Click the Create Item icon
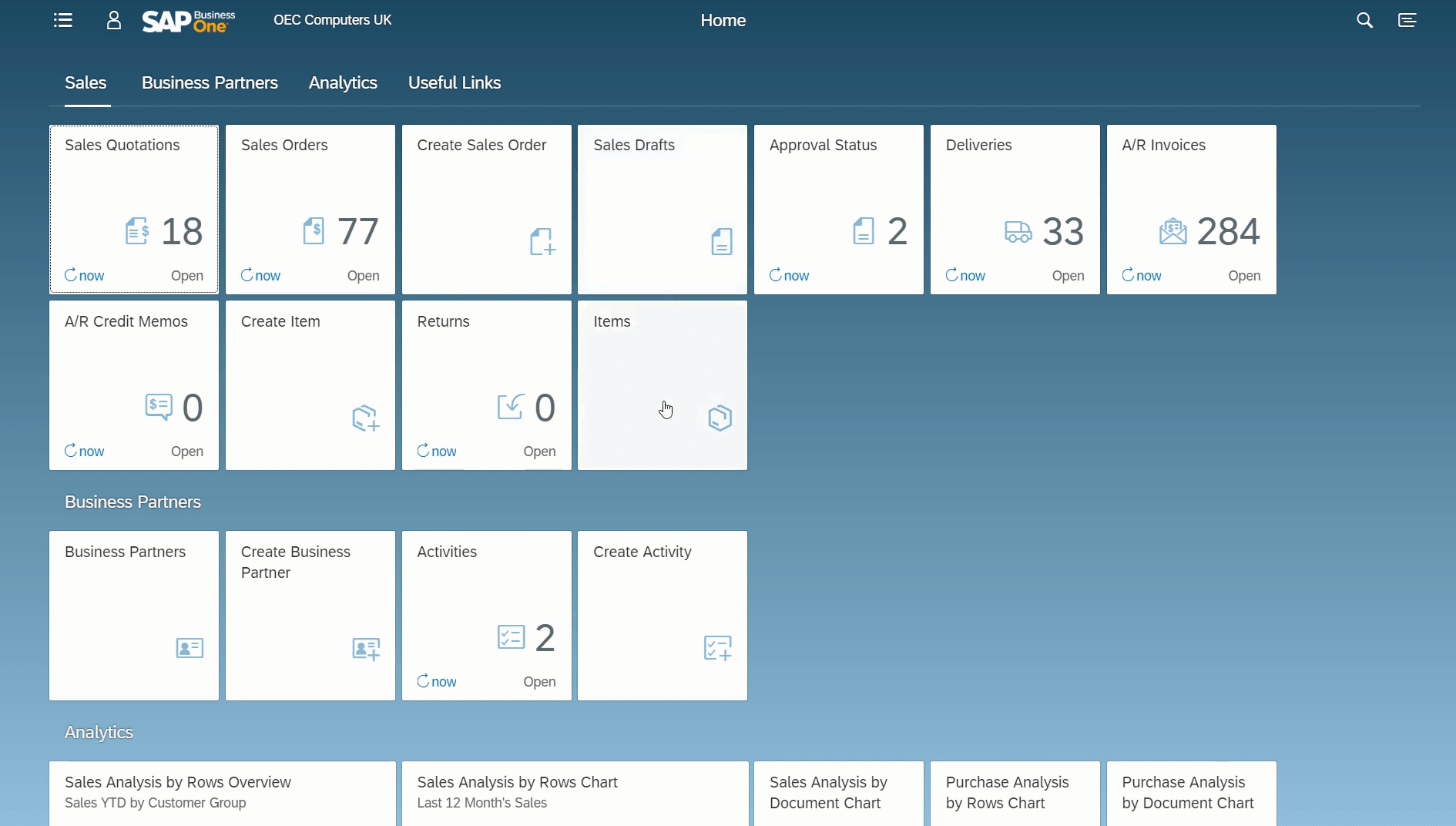Image resolution: width=1456 pixels, height=826 pixels. pos(365,417)
